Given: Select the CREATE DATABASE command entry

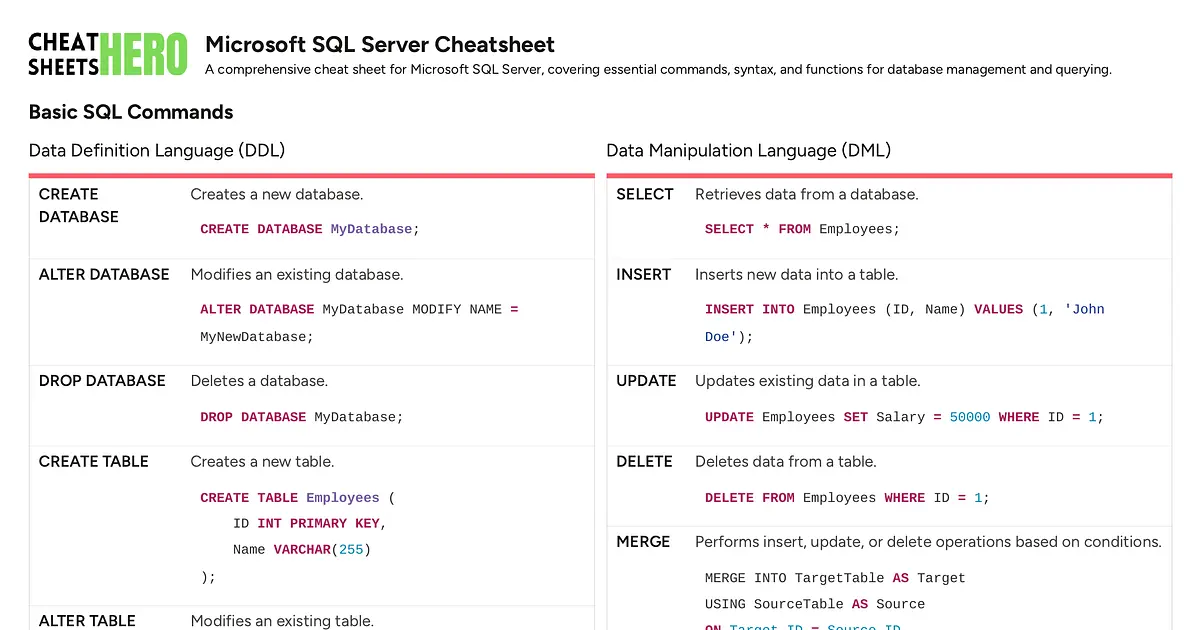Looking at the screenshot, I should tap(78, 205).
